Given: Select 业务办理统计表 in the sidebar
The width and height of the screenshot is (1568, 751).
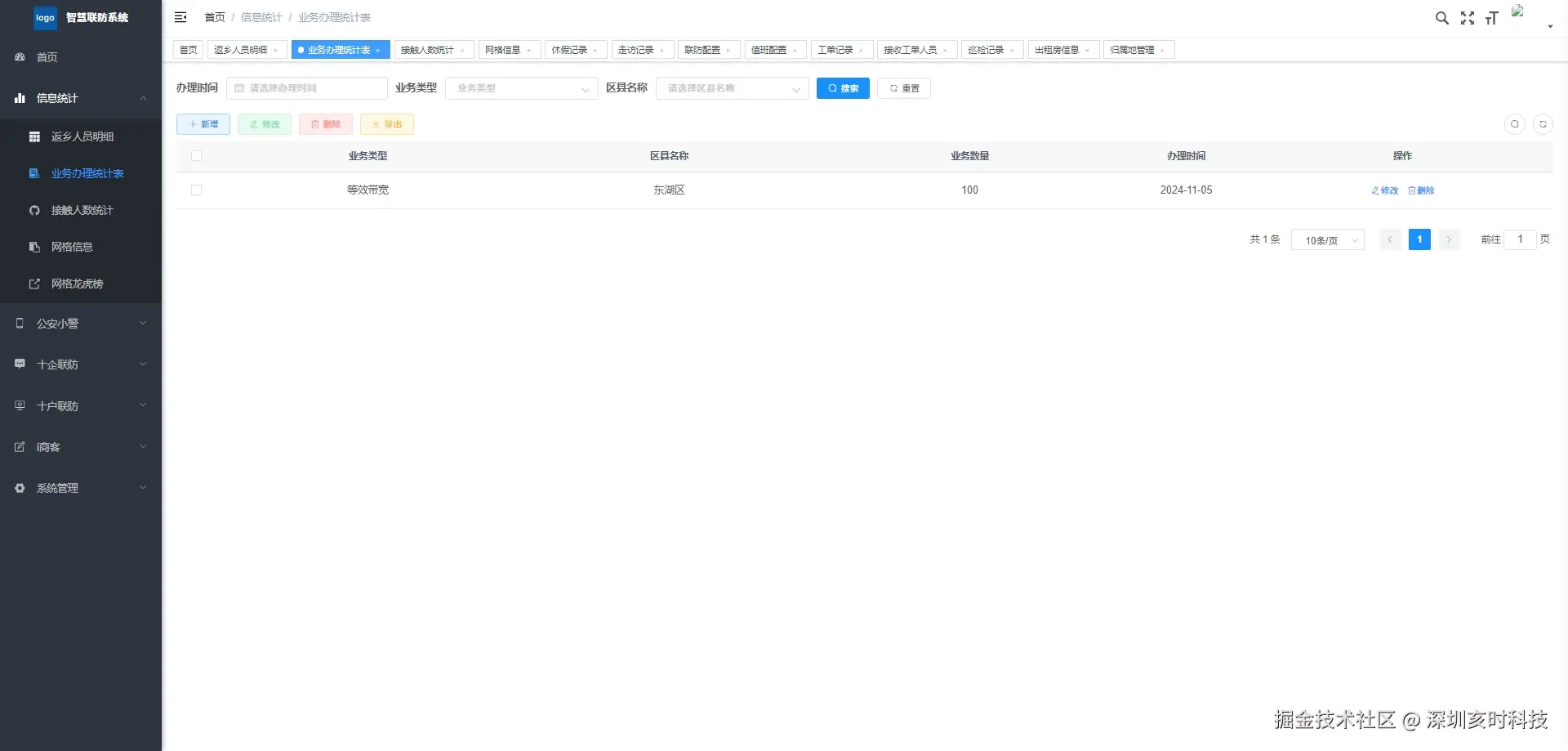Looking at the screenshot, I should point(81,173).
